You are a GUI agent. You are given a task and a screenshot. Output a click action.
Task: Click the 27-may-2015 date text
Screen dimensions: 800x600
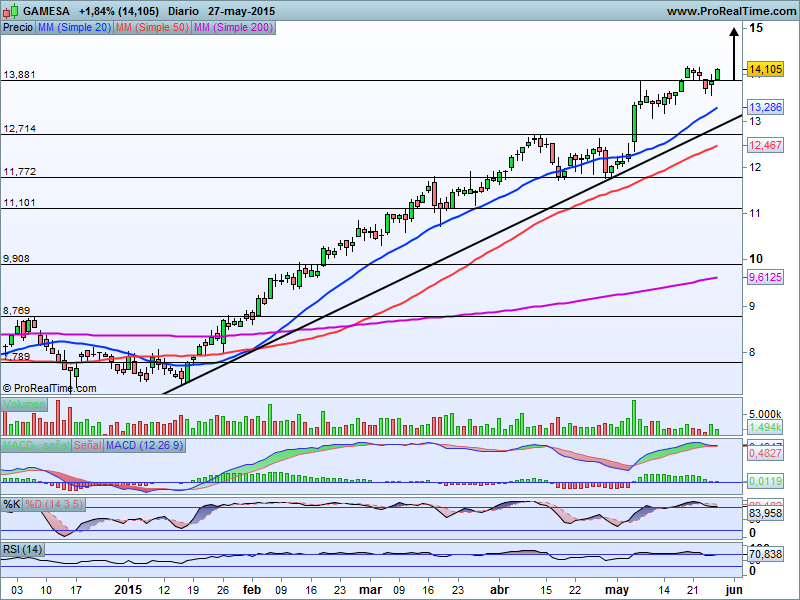click(x=241, y=11)
